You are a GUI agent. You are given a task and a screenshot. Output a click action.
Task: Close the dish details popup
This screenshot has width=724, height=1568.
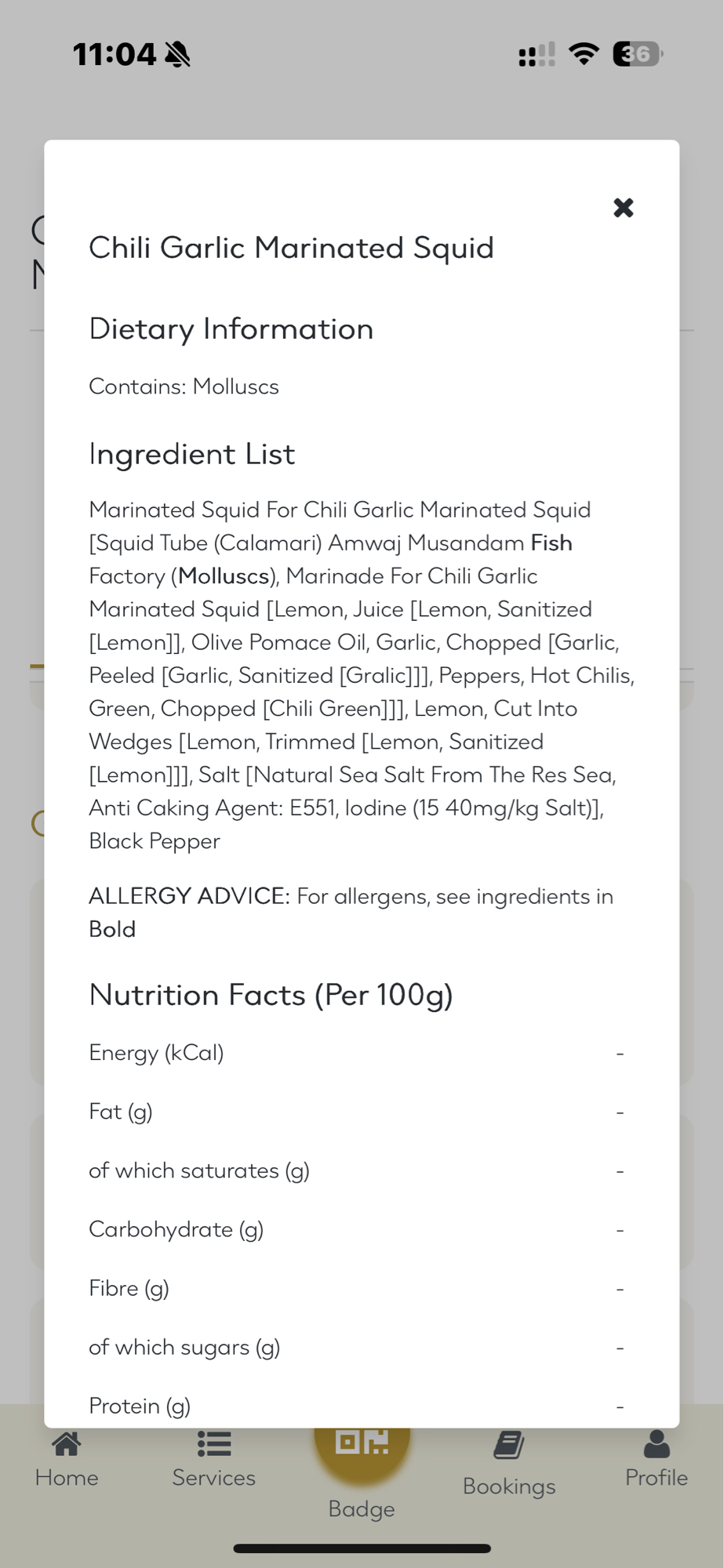(x=623, y=208)
